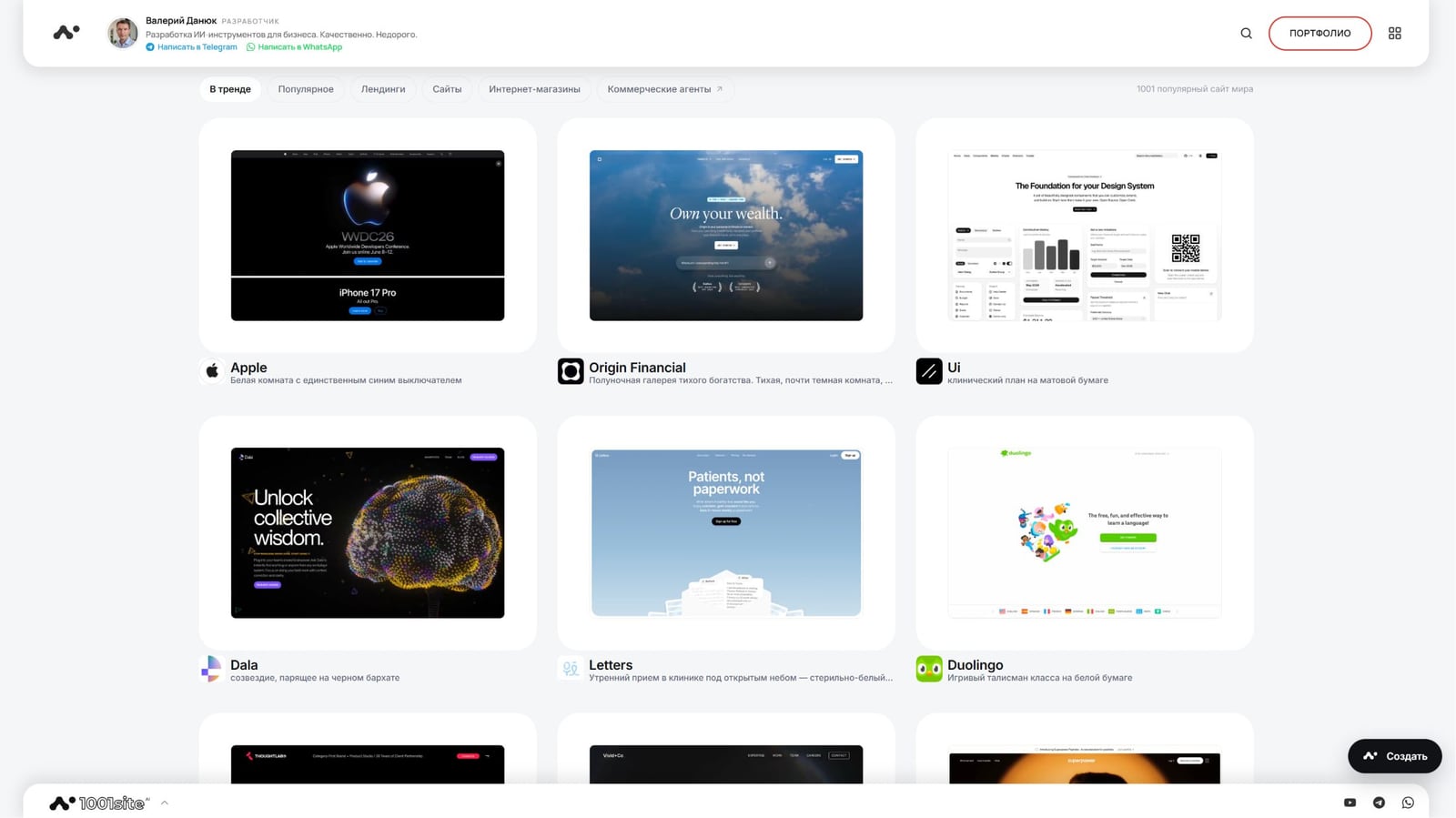Click the Letters card title text
The height and width of the screenshot is (818, 1456).
pos(611,665)
